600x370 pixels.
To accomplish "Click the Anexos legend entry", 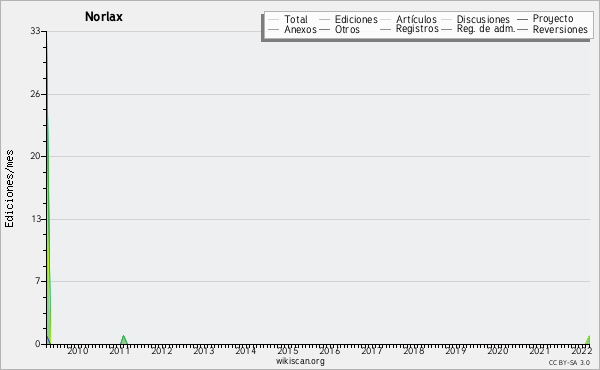I will [x=292, y=29].
